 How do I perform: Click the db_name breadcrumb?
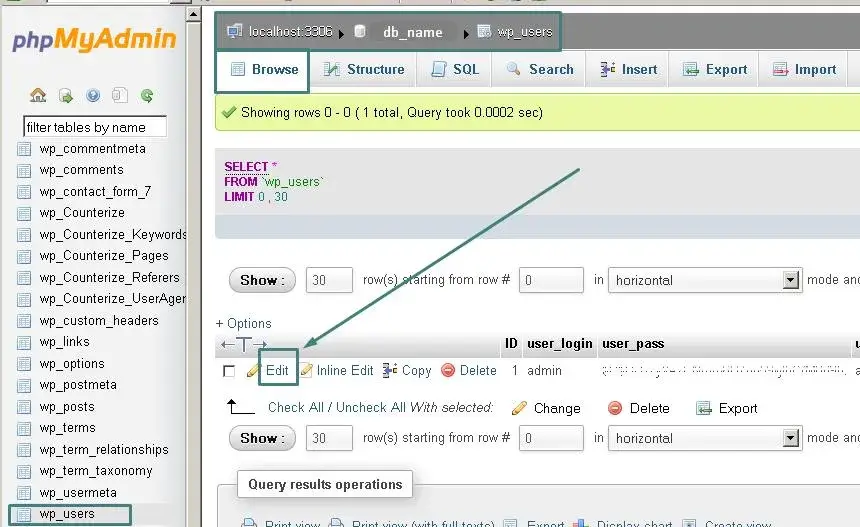click(x=412, y=32)
